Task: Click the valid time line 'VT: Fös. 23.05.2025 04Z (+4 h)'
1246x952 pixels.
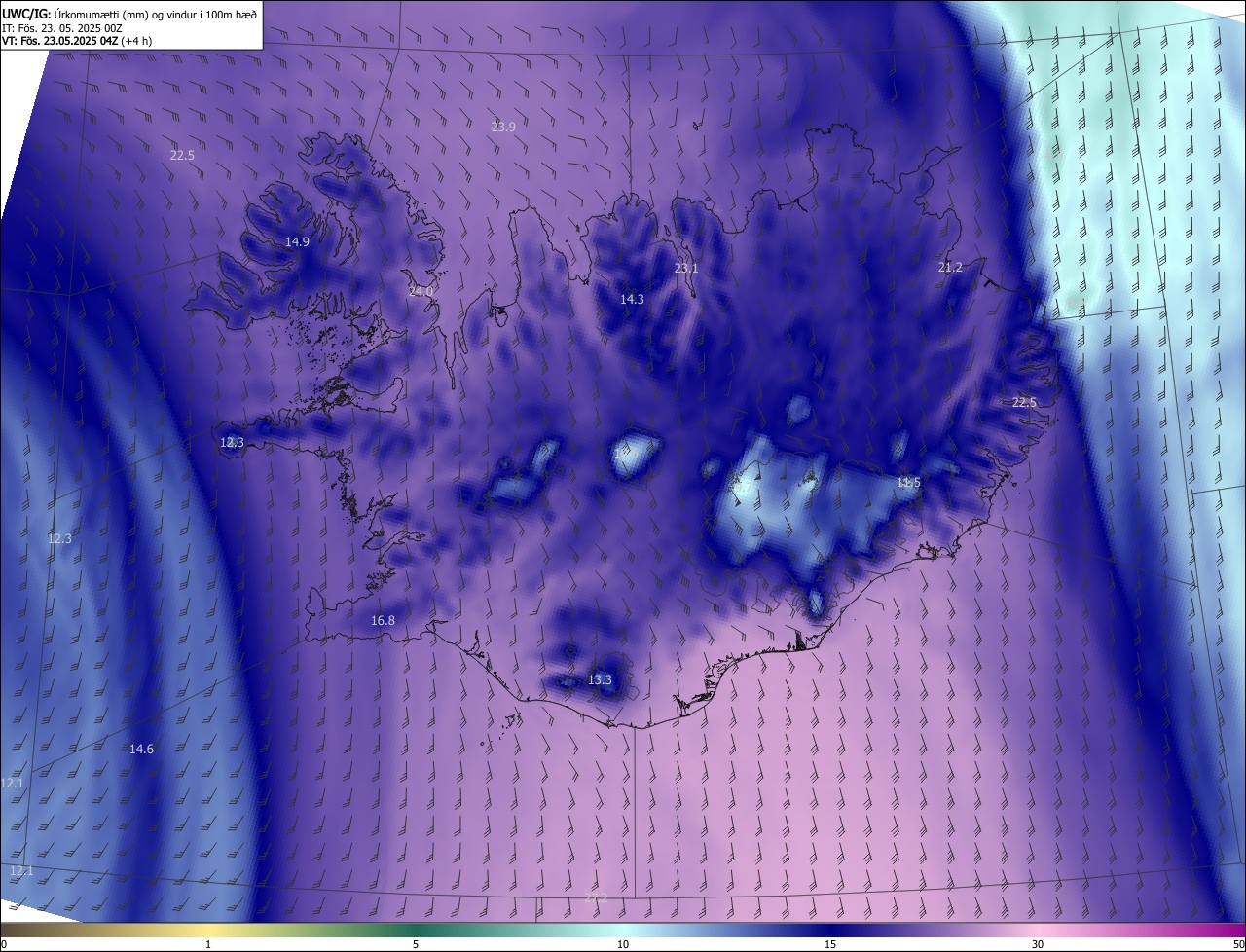Action: pyautogui.click(x=78, y=41)
